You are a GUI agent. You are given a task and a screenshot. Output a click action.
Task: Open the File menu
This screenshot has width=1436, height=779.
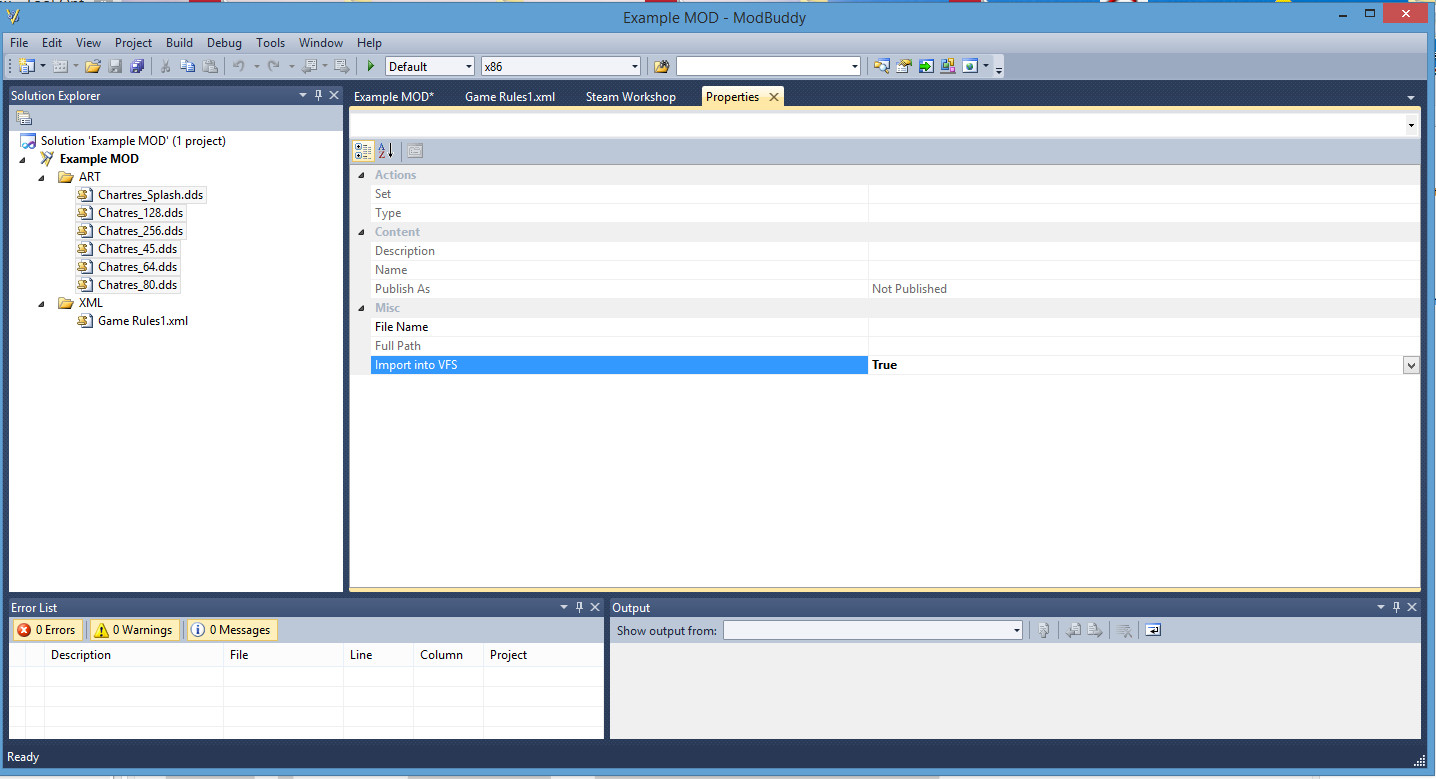(x=19, y=43)
